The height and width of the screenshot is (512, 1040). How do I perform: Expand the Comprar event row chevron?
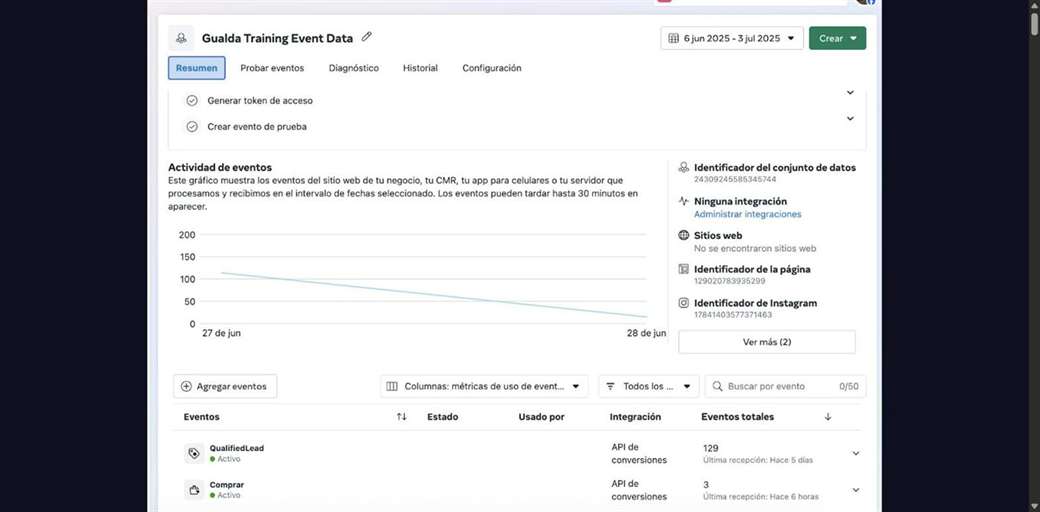coord(856,490)
